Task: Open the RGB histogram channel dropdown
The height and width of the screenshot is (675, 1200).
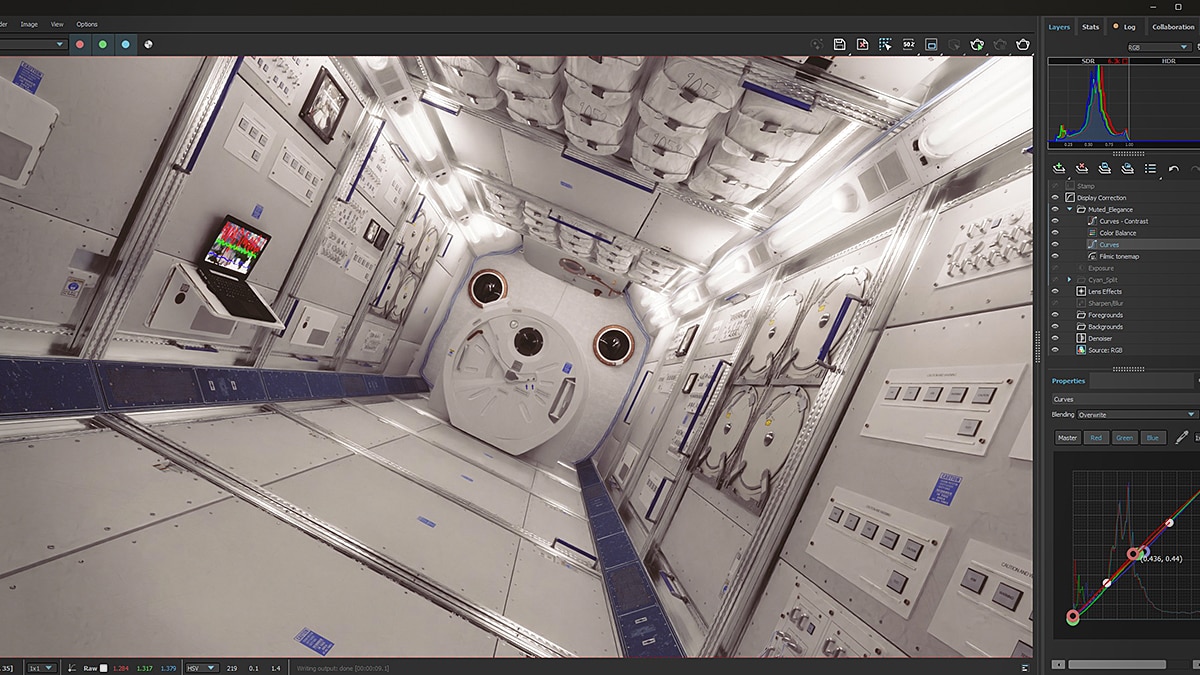Action: pos(1158,47)
